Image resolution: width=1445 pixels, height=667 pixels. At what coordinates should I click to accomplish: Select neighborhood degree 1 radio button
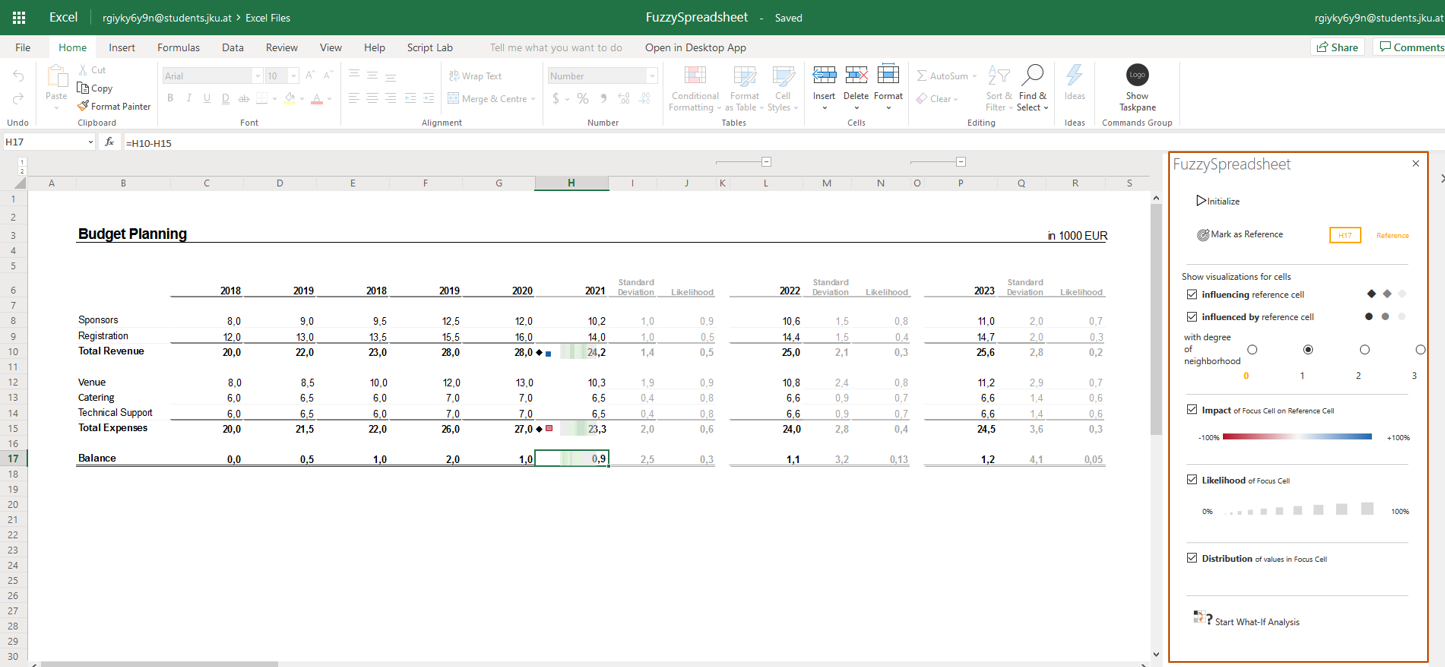coord(1308,350)
